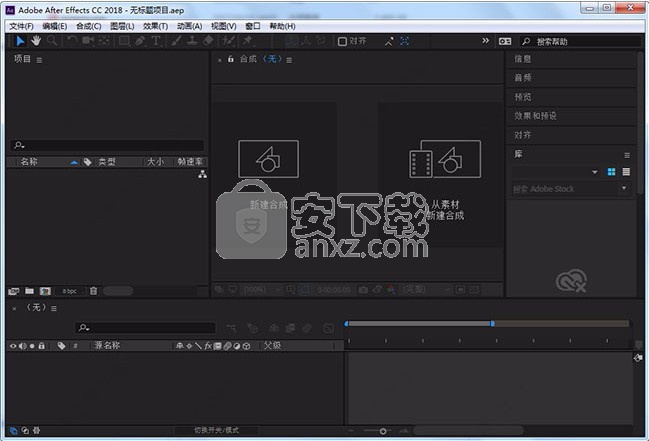The image size is (649, 441).
Task: Click the solo dot column header in timeline
Action: 32,346
